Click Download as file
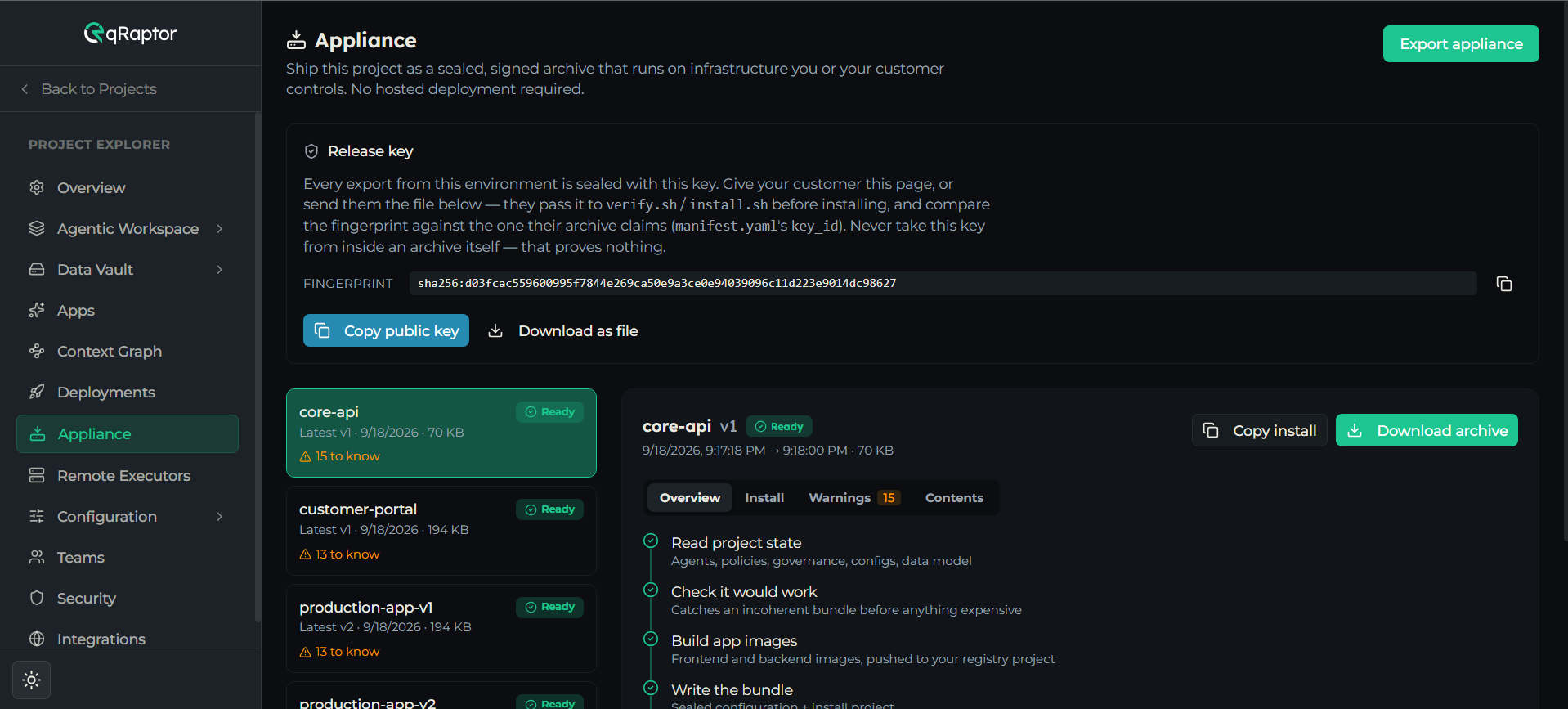Screen dimensions: 1568x709 tap(563, 330)
